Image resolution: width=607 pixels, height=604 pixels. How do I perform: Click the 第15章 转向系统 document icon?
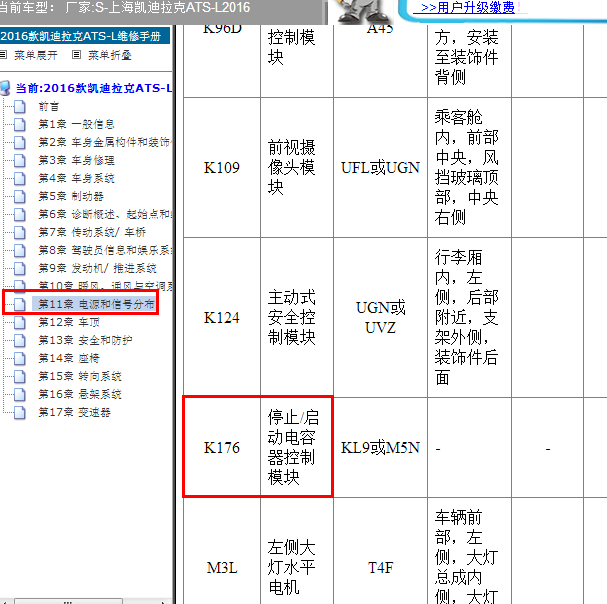(20, 377)
